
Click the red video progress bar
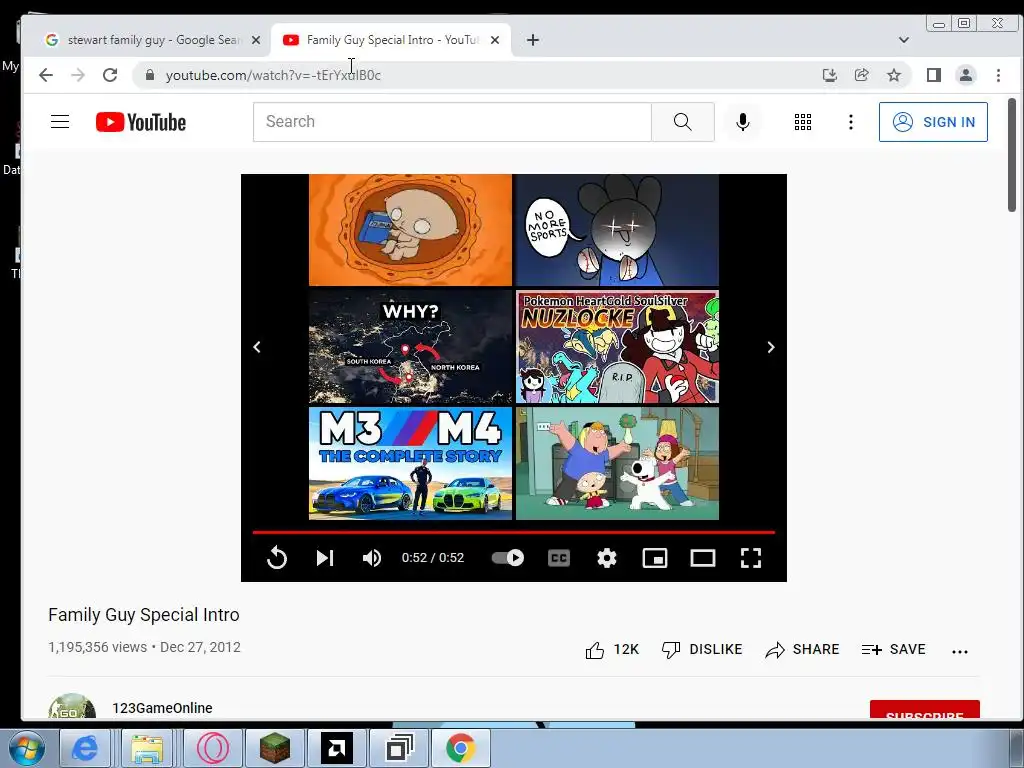(x=513, y=532)
